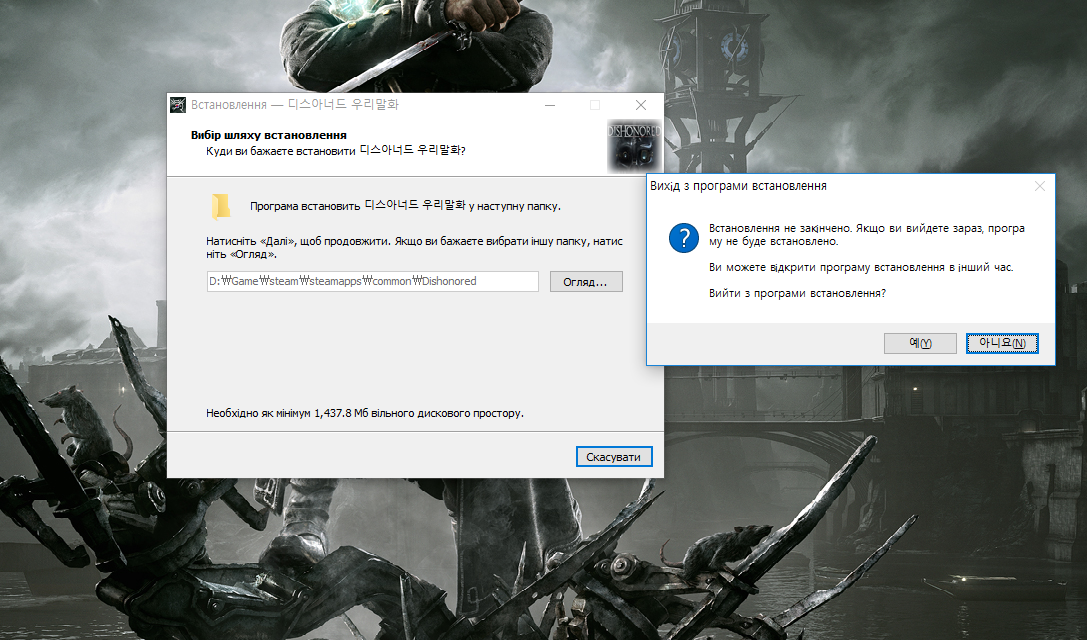Click the instruction text starting Натисніть «Далі»

pyautogui.click(x=414, y=248)
